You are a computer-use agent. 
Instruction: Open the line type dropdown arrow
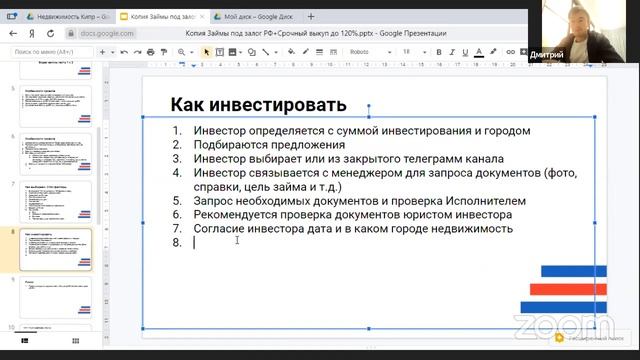pyautogui.click(x=276, y=52)
